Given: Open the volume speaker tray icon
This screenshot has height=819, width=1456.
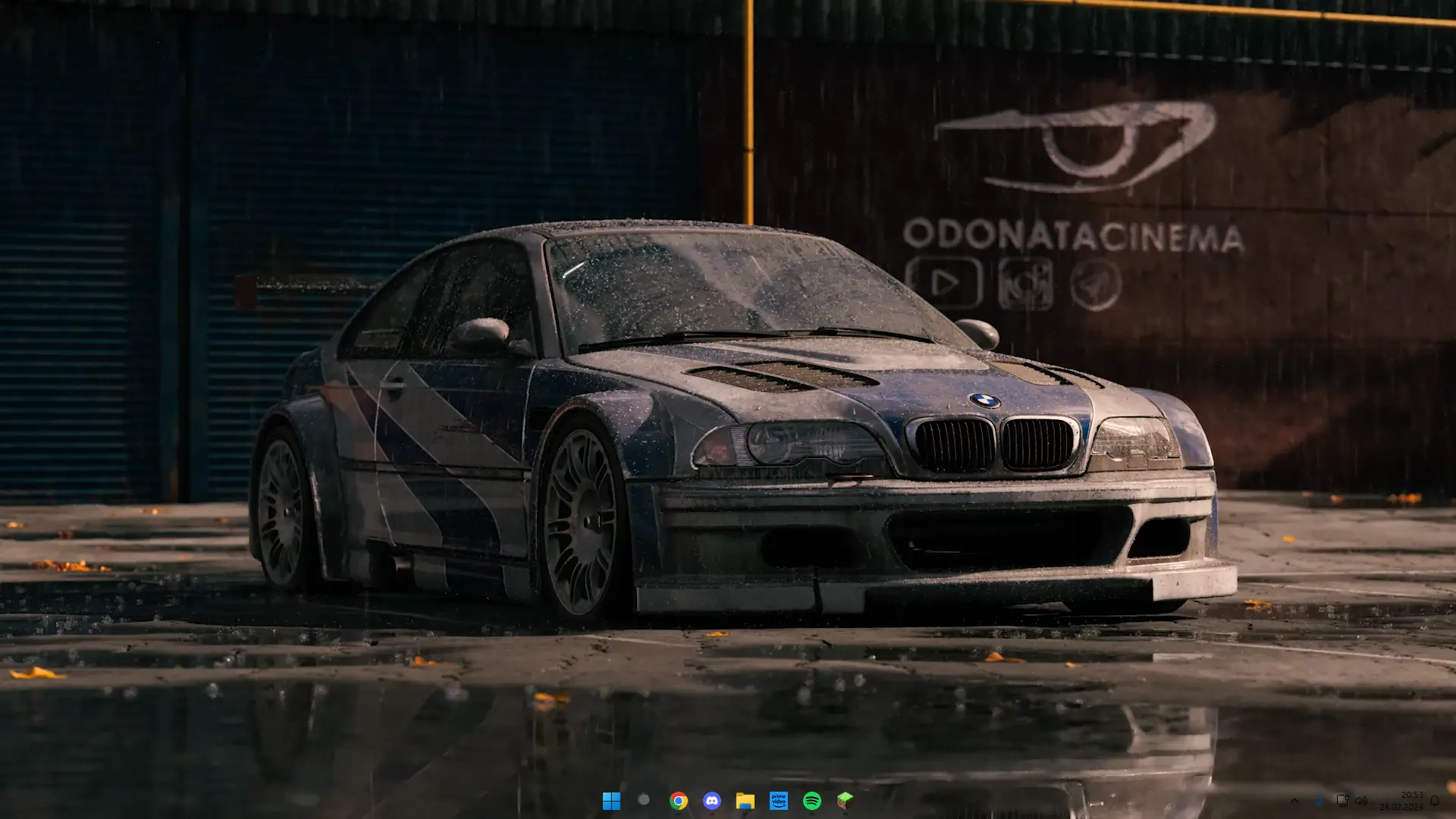Looking at the screenshot, I should tap(1362, 801).
